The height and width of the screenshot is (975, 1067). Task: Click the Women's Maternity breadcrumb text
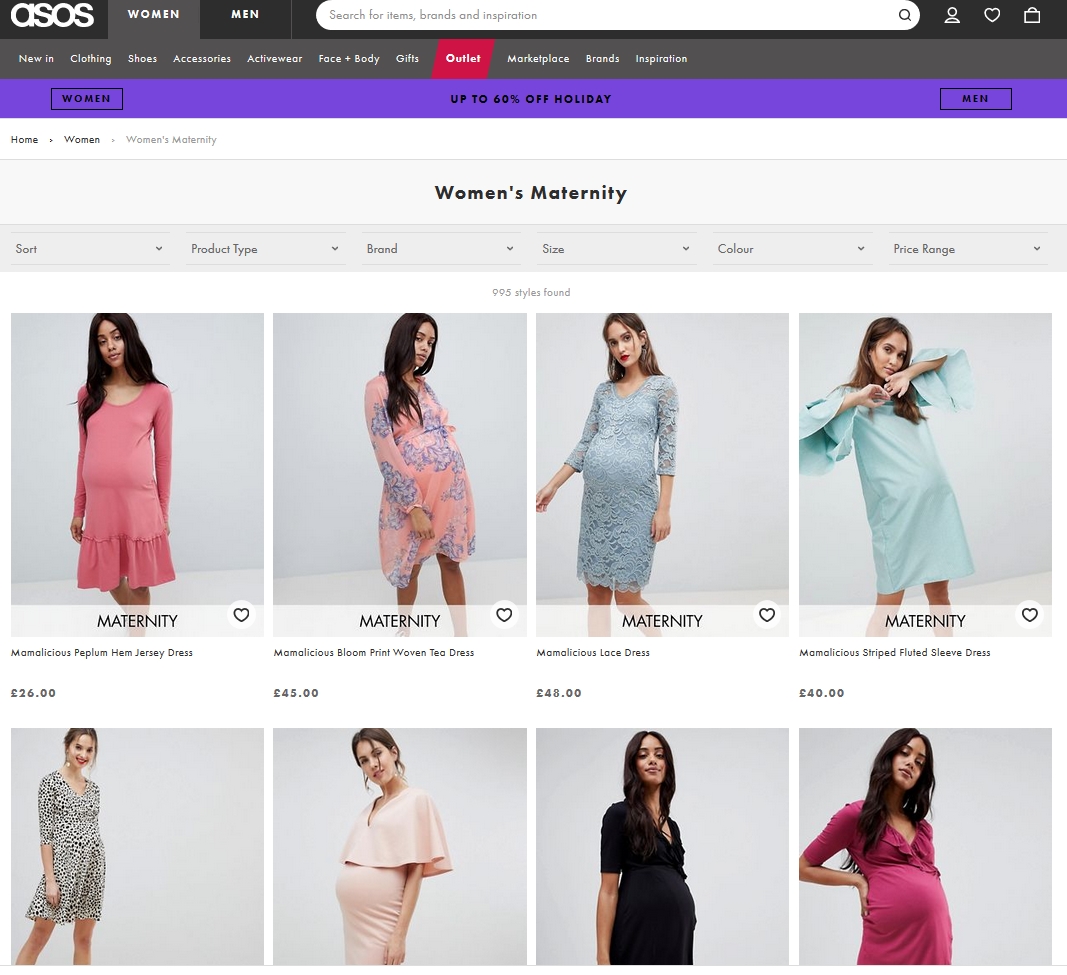tap(171, 139)
